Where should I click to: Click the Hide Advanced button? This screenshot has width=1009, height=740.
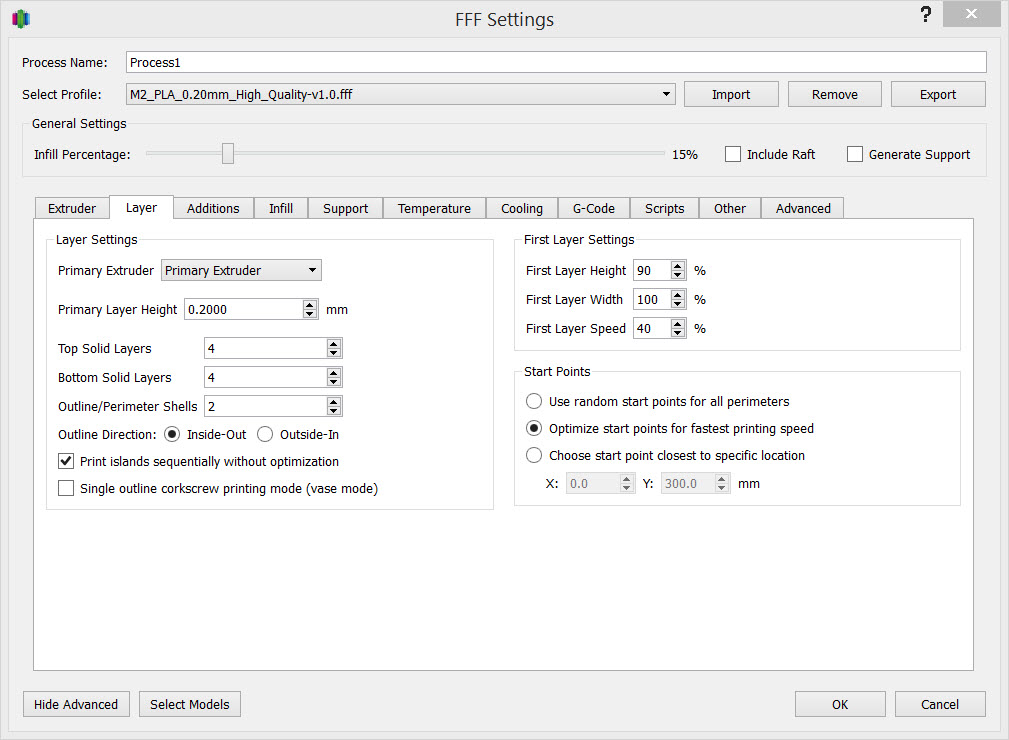pyautogui.click(x=76, y=704)
